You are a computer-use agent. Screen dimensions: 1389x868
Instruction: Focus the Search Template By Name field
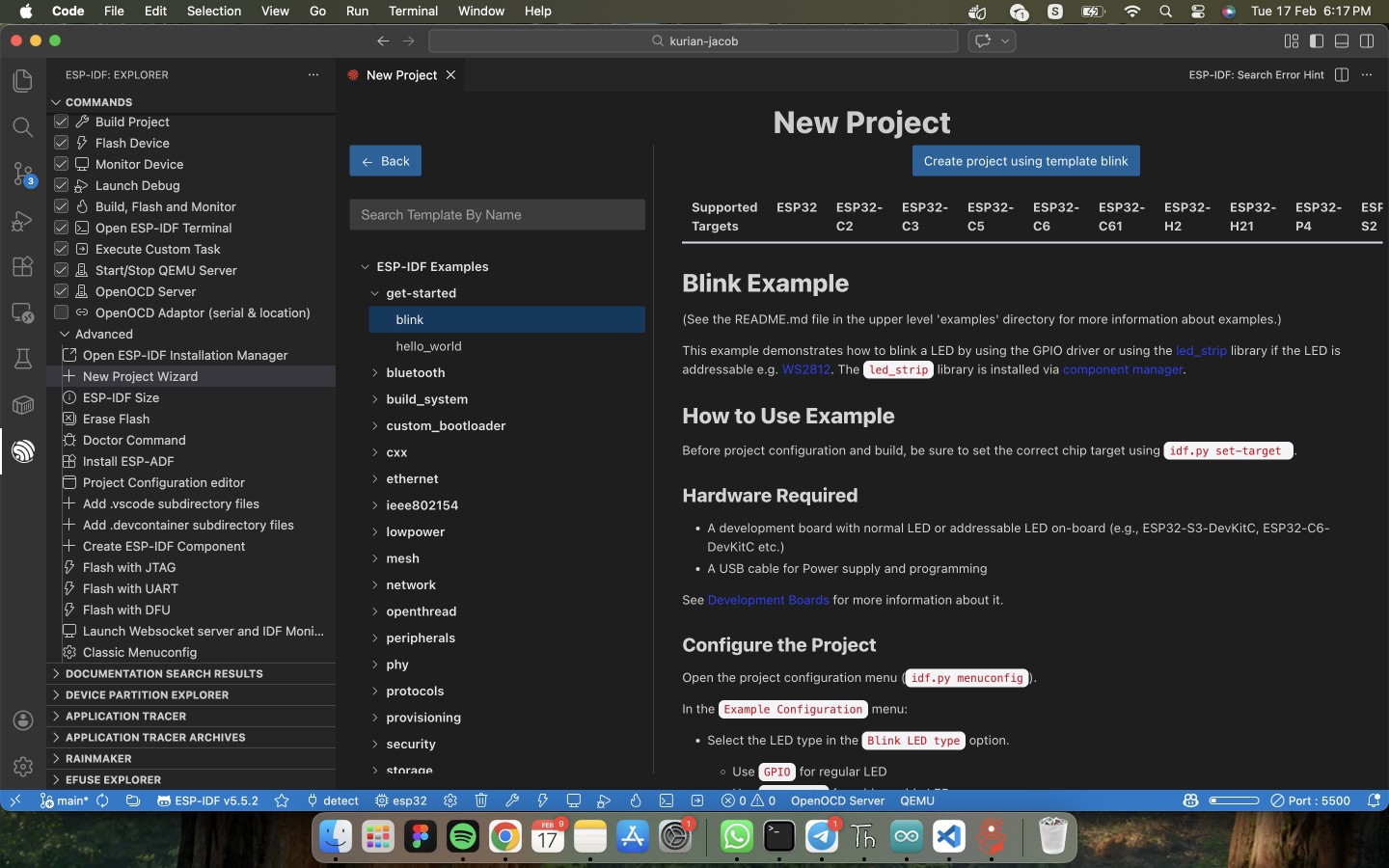497,215
